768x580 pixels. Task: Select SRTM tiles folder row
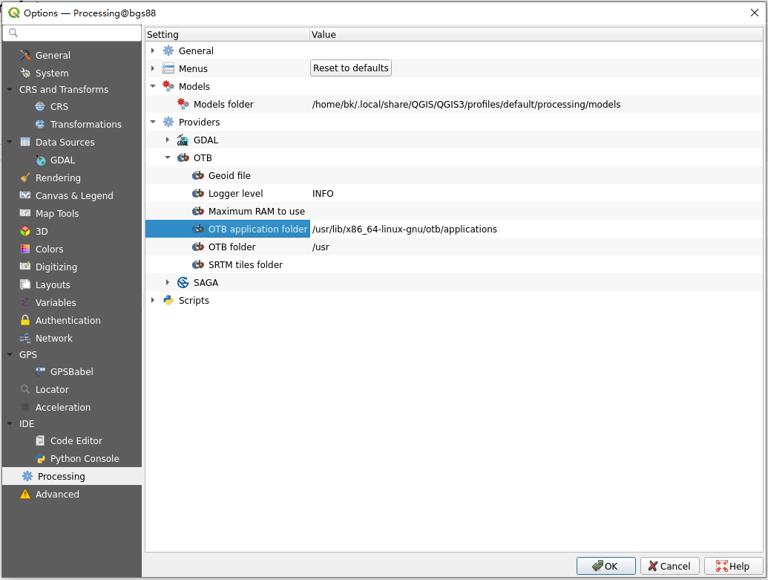pos(454,265)
